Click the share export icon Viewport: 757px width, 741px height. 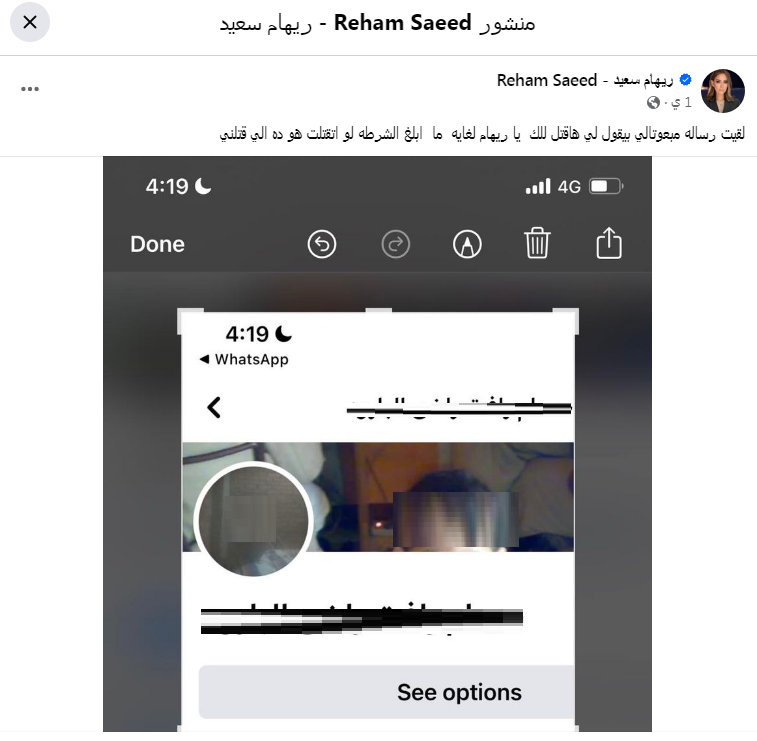[x=609, y=243]
